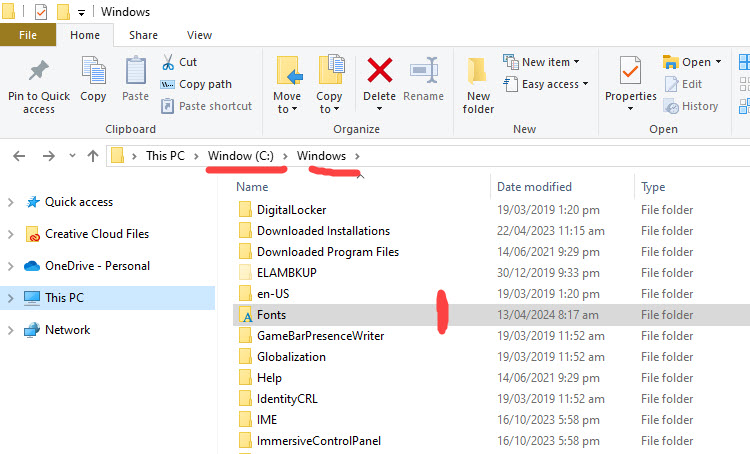Switch to the View ribbon tab
Screen dimensions: 750x454
(x=199, y=35)
